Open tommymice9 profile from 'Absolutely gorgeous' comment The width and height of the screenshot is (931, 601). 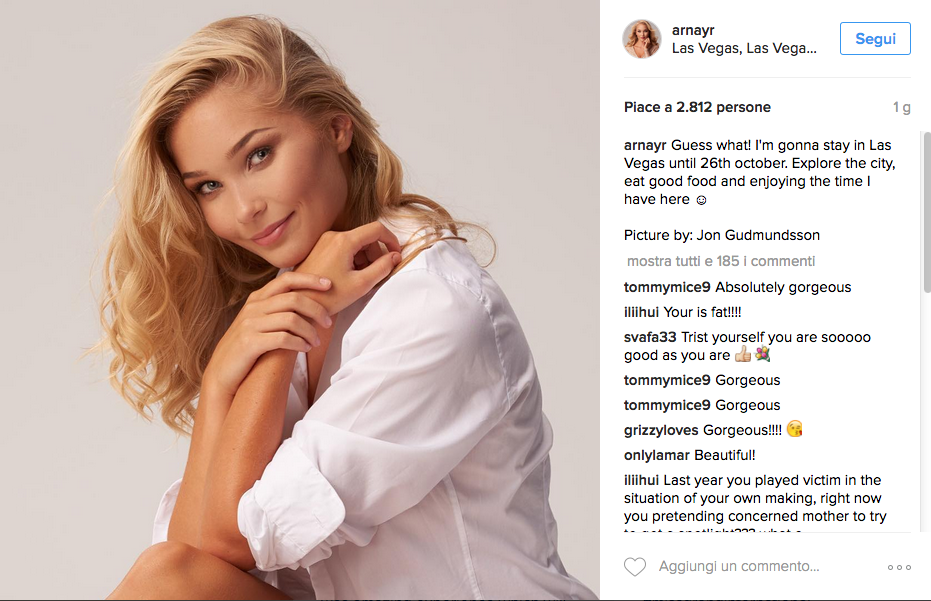[667, 287]
